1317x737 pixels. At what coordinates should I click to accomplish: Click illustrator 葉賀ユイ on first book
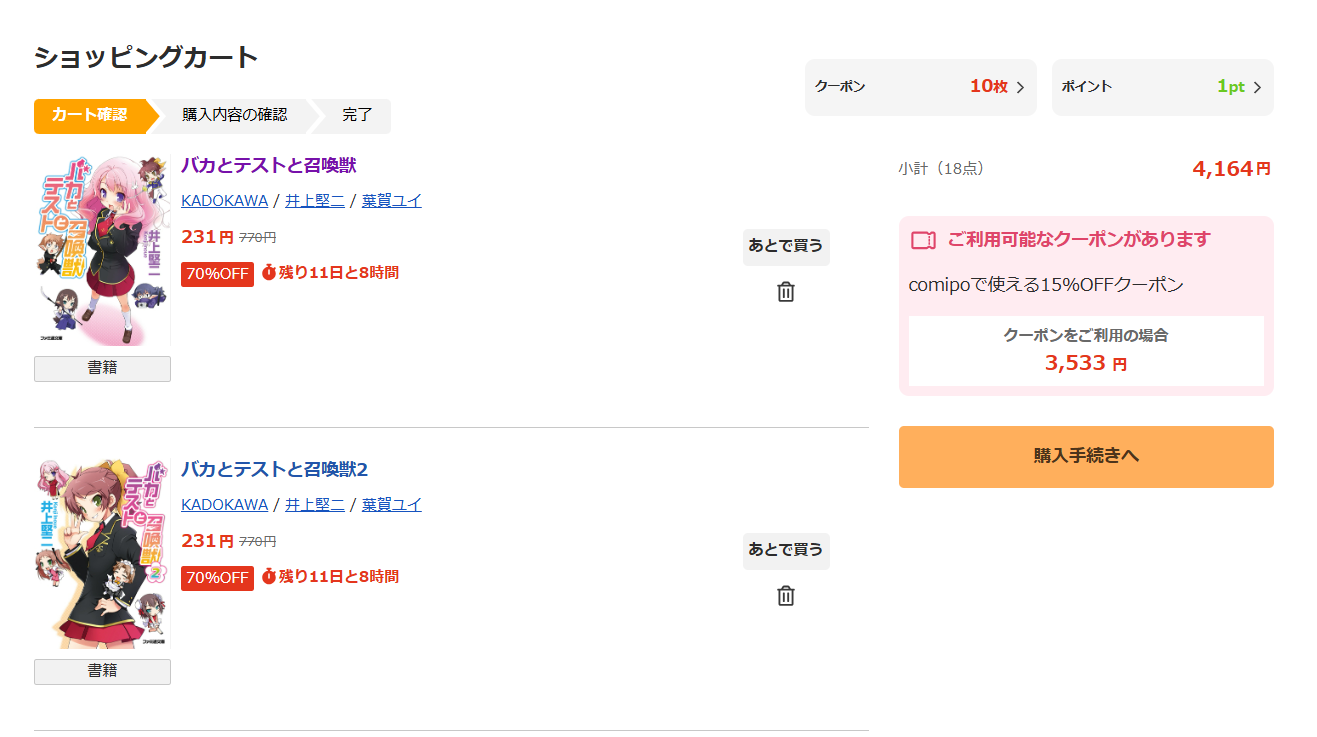point(392,201)
